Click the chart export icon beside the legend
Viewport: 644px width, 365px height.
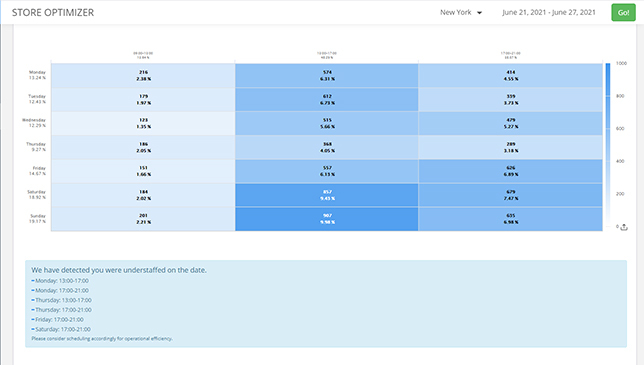pos(624,227)
